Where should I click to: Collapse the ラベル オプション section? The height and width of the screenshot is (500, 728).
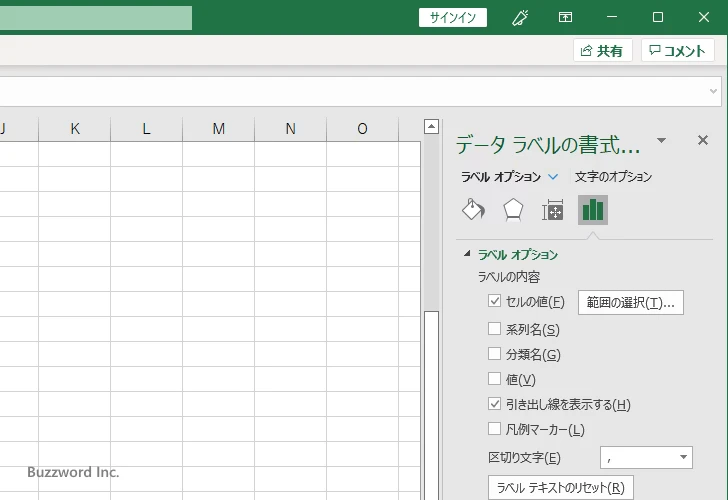pyautogui.click(x=468, y=253)
